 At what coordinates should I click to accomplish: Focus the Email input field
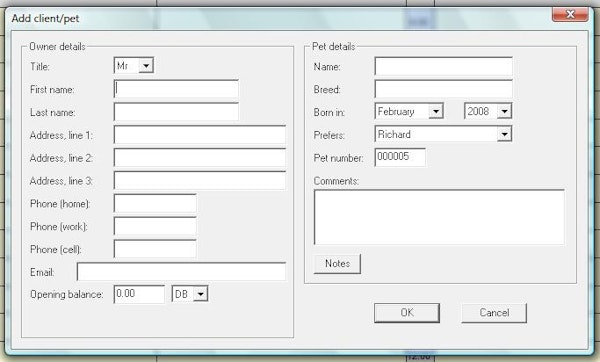181,272
